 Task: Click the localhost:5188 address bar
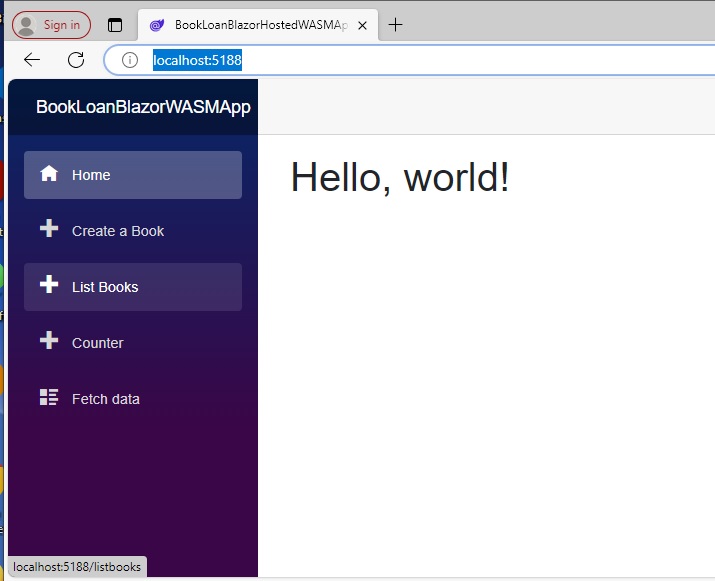[x=400, y=60]
